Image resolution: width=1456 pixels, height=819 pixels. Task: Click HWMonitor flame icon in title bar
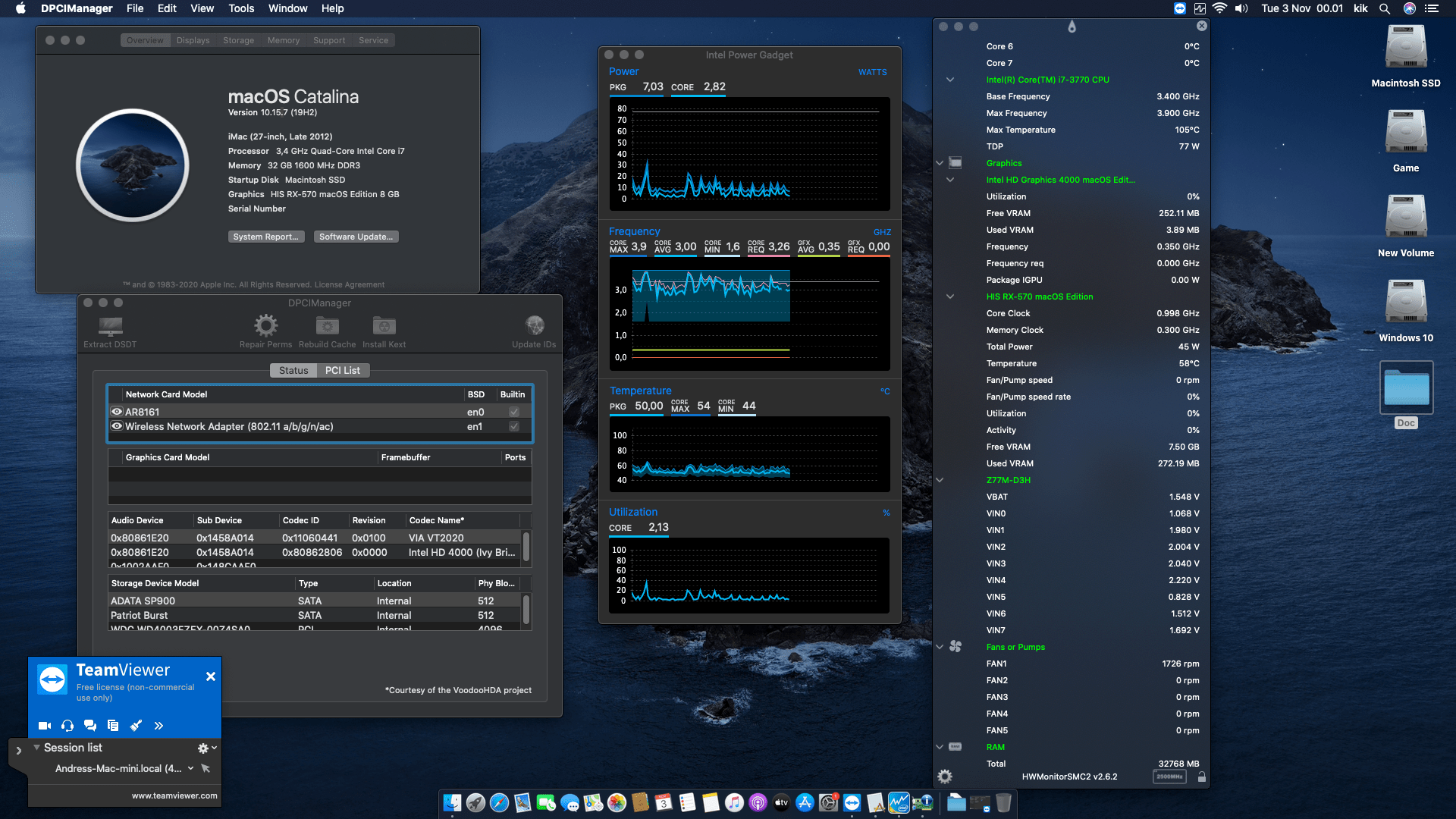pos(1072,27)
